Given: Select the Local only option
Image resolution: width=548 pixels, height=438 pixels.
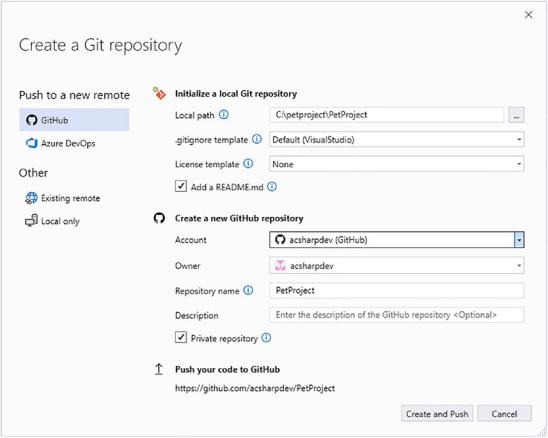Looking at the screenshot, I should click(52, 221).
